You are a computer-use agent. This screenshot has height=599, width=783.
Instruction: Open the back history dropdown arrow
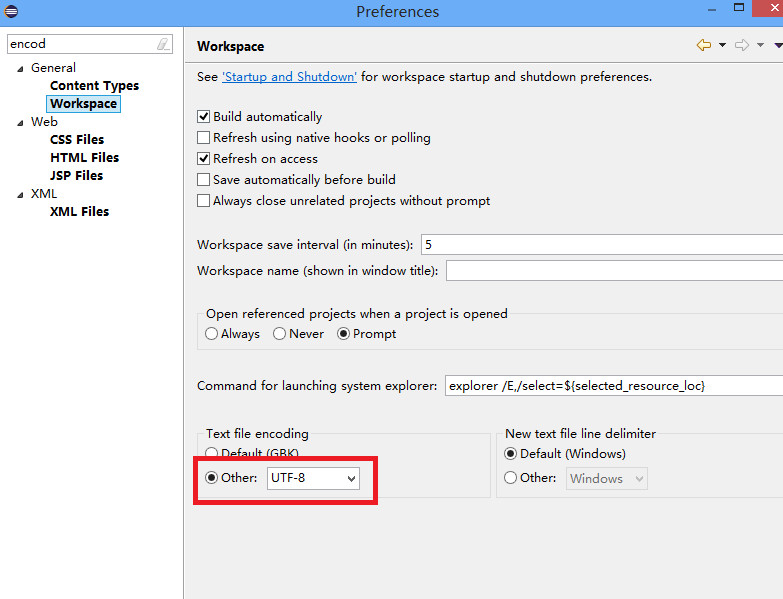point(722,45)
